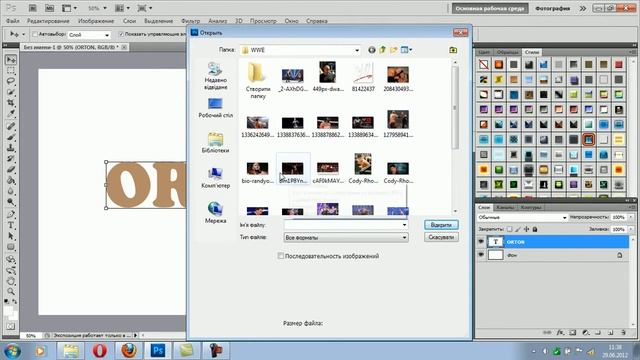
Task: Open the Filter menu
Action: (190, 21)
